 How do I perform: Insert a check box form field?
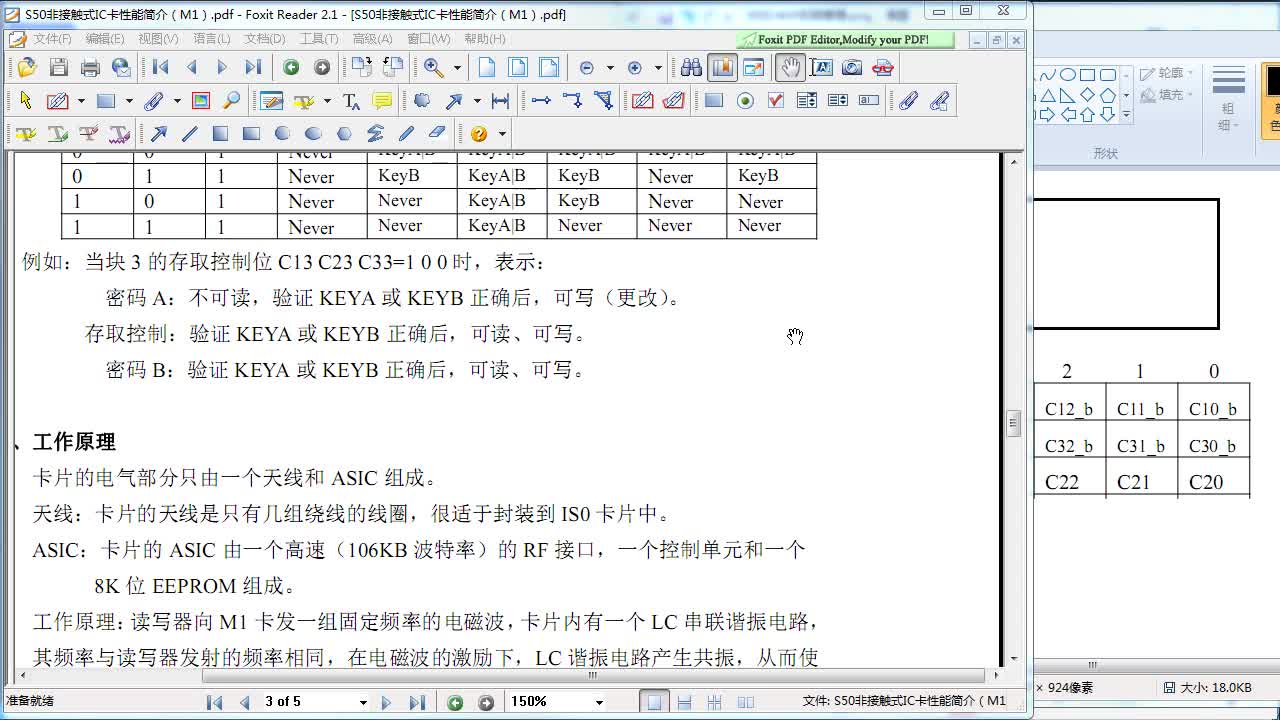(776, 101)
